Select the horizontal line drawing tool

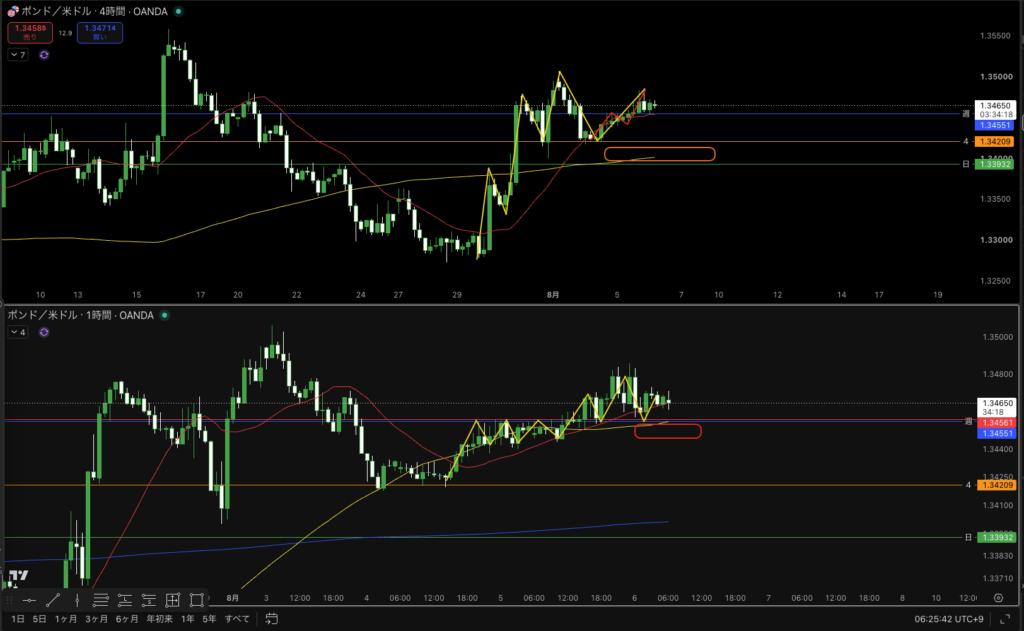(29, 600)
